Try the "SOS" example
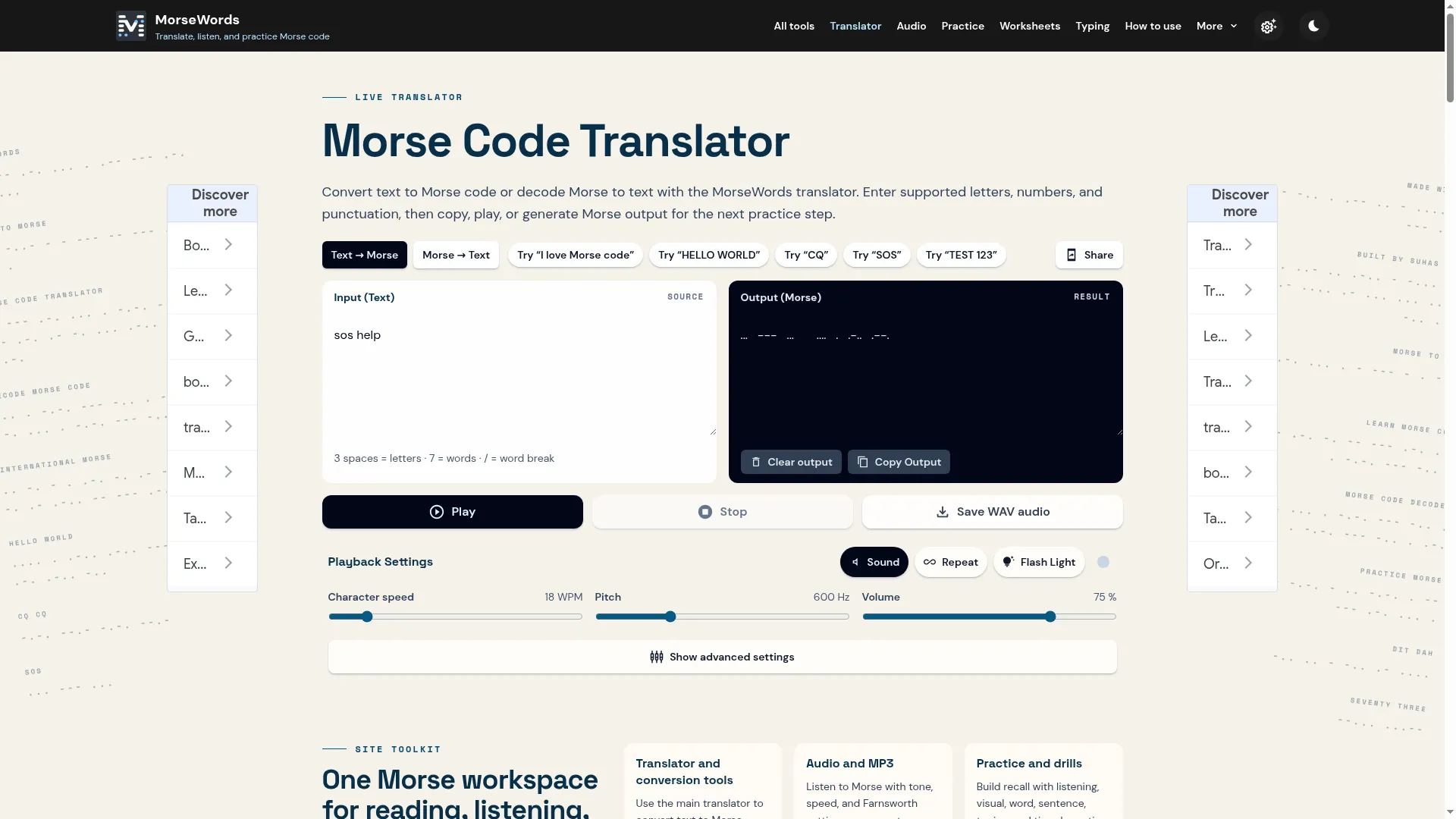The height and width of the screenshot is (819, 1456). [877, 255]
